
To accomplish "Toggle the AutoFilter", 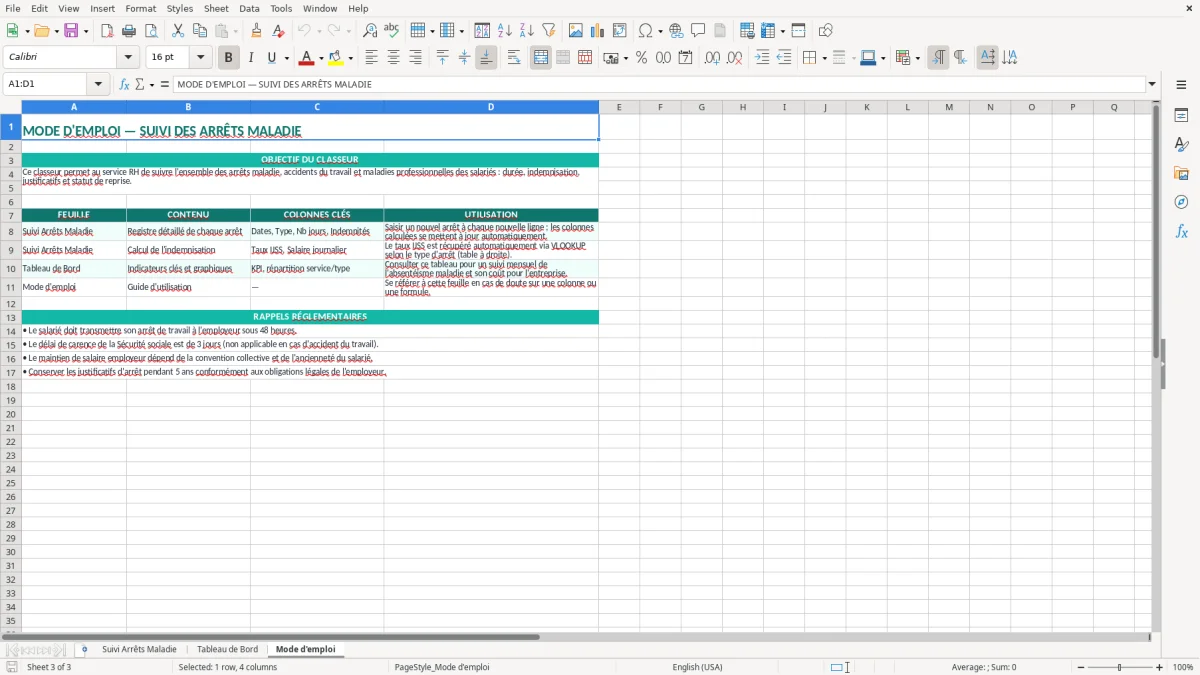I will point(548,31).
